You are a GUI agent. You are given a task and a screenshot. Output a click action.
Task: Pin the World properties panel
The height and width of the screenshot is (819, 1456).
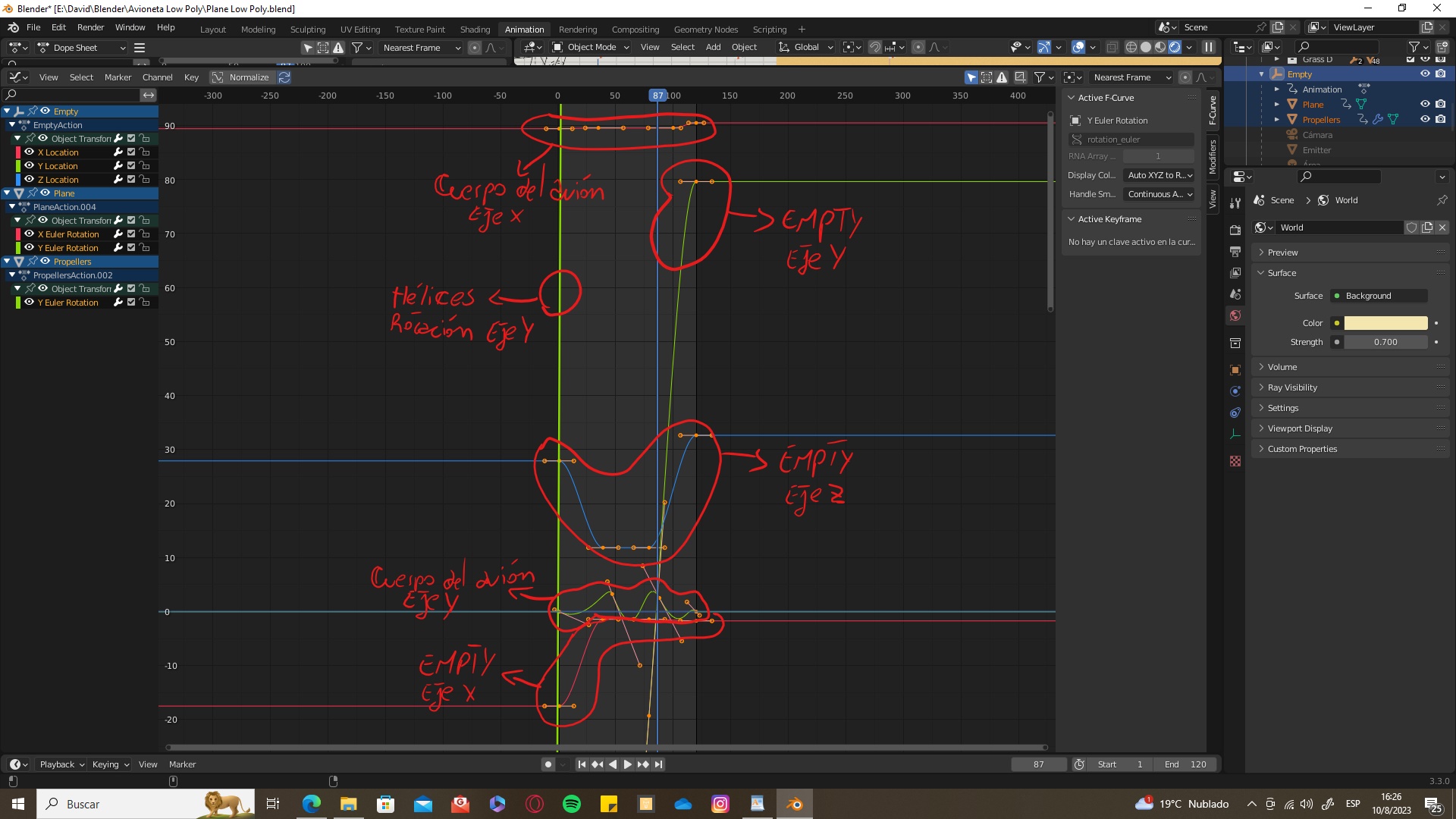pyautogui.click(x=1442, y=200)
